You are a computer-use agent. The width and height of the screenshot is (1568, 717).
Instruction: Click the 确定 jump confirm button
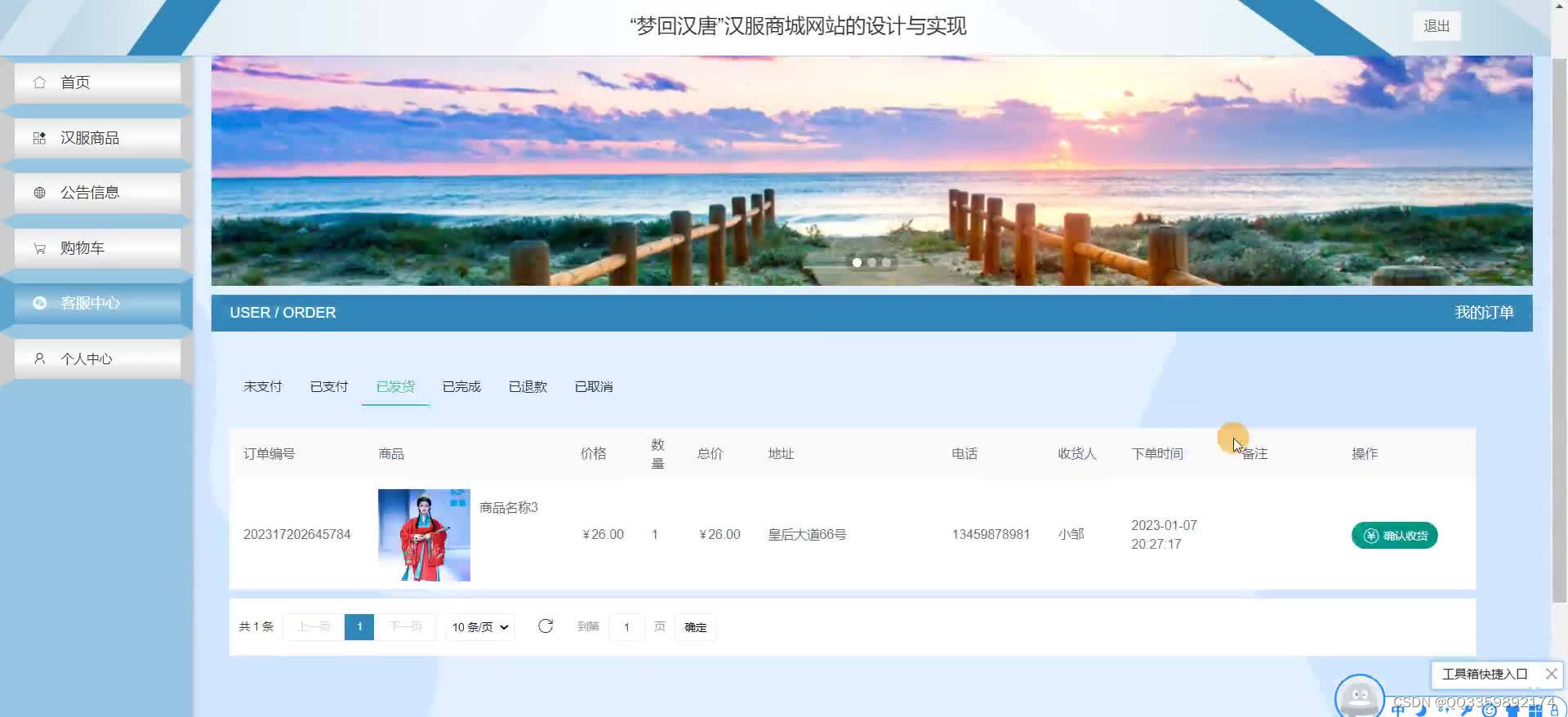(x=695, y=627)
